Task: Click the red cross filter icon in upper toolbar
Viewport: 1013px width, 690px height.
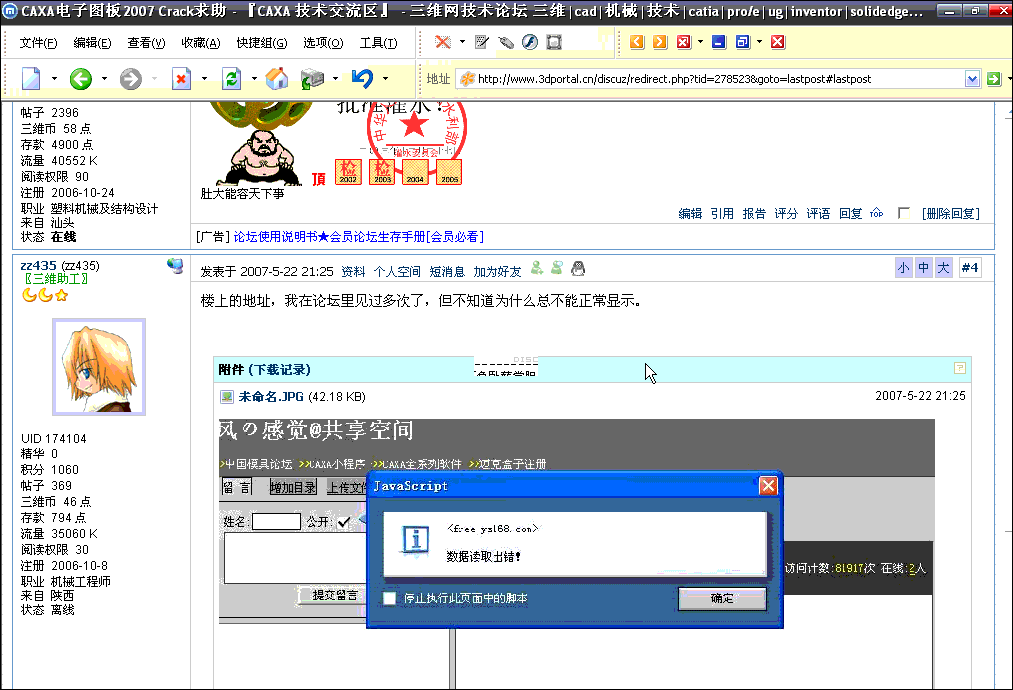Action: pyautogui.click(x=443, y=42)
